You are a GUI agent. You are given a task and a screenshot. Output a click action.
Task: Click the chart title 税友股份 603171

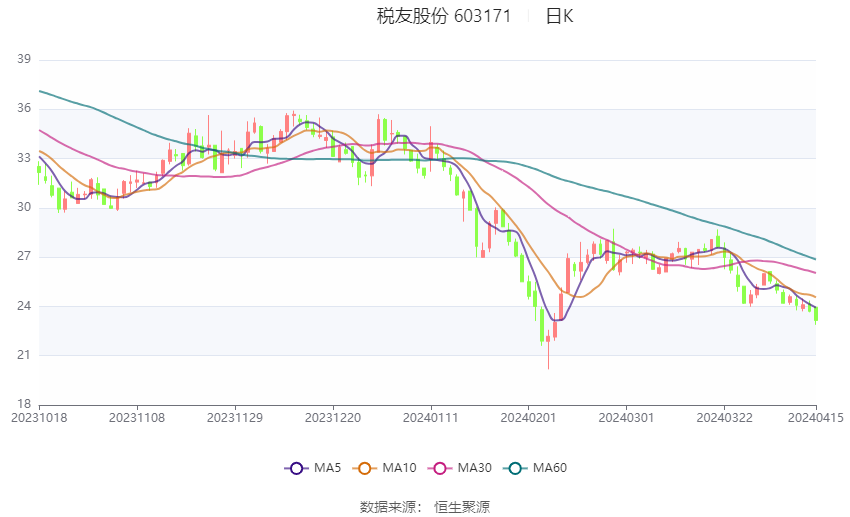tap(444, 16)
